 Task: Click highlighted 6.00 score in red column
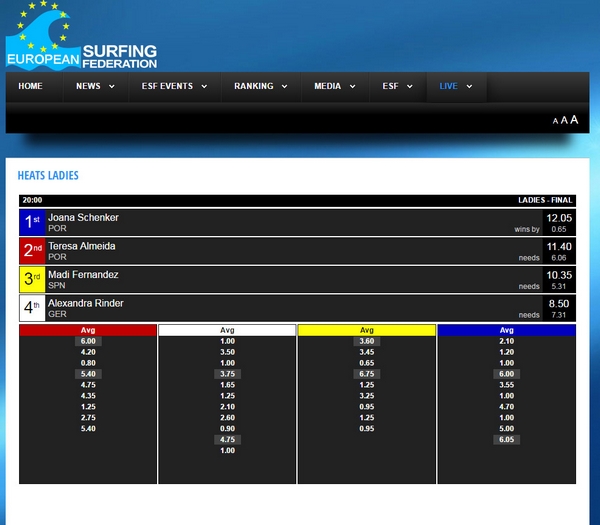pyautogui.click(x=88, y=341)
